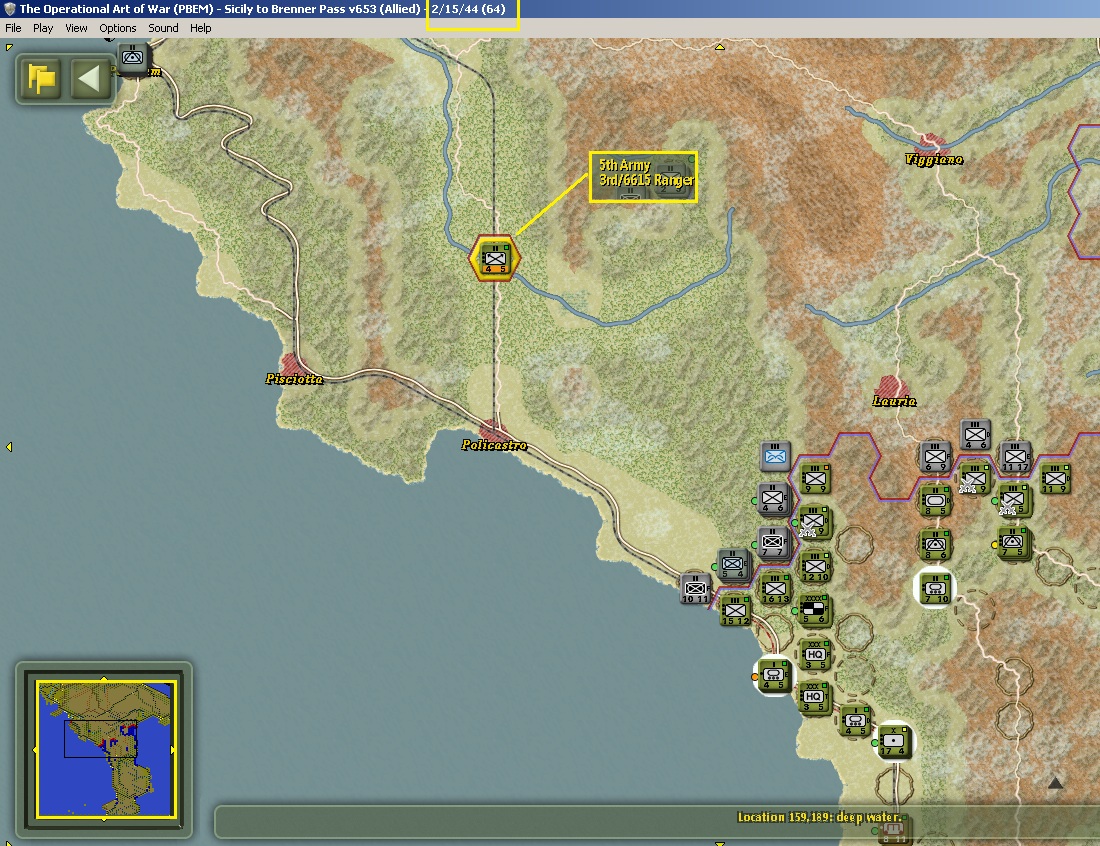This screenshot has width=1100, height=846.
Task: Click the minimap right scroll arrow
Action: click(173, 749)
